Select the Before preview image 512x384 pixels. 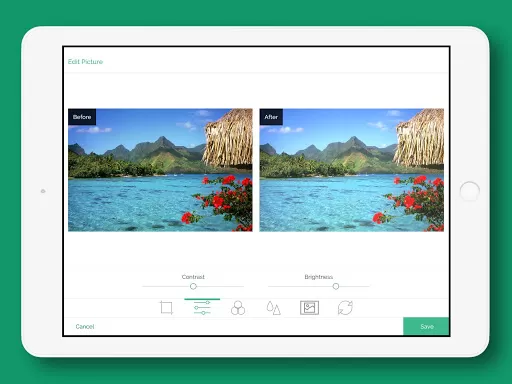coord(160,170)
